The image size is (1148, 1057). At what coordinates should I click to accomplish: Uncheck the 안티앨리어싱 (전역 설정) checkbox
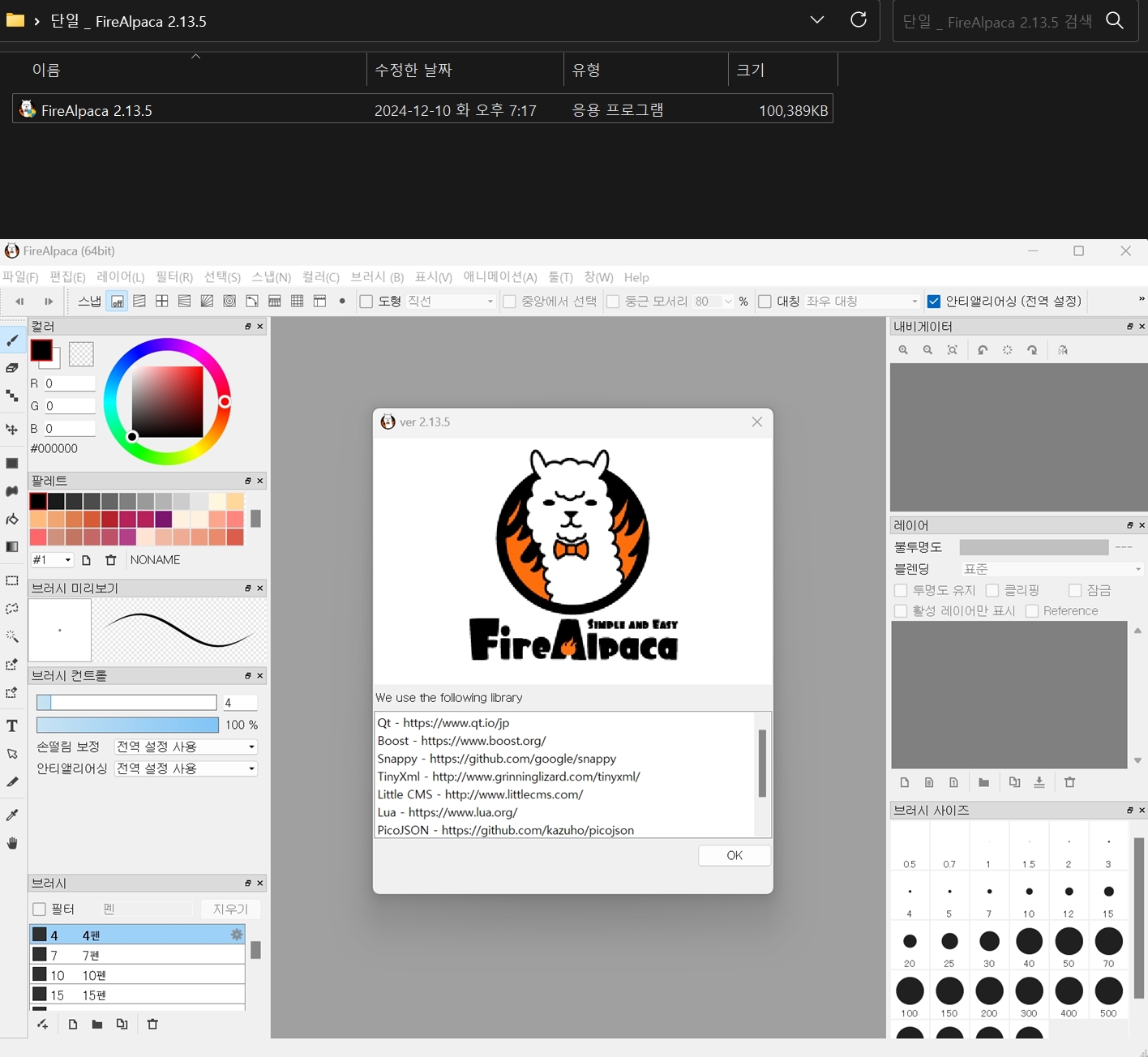point(934,302)
